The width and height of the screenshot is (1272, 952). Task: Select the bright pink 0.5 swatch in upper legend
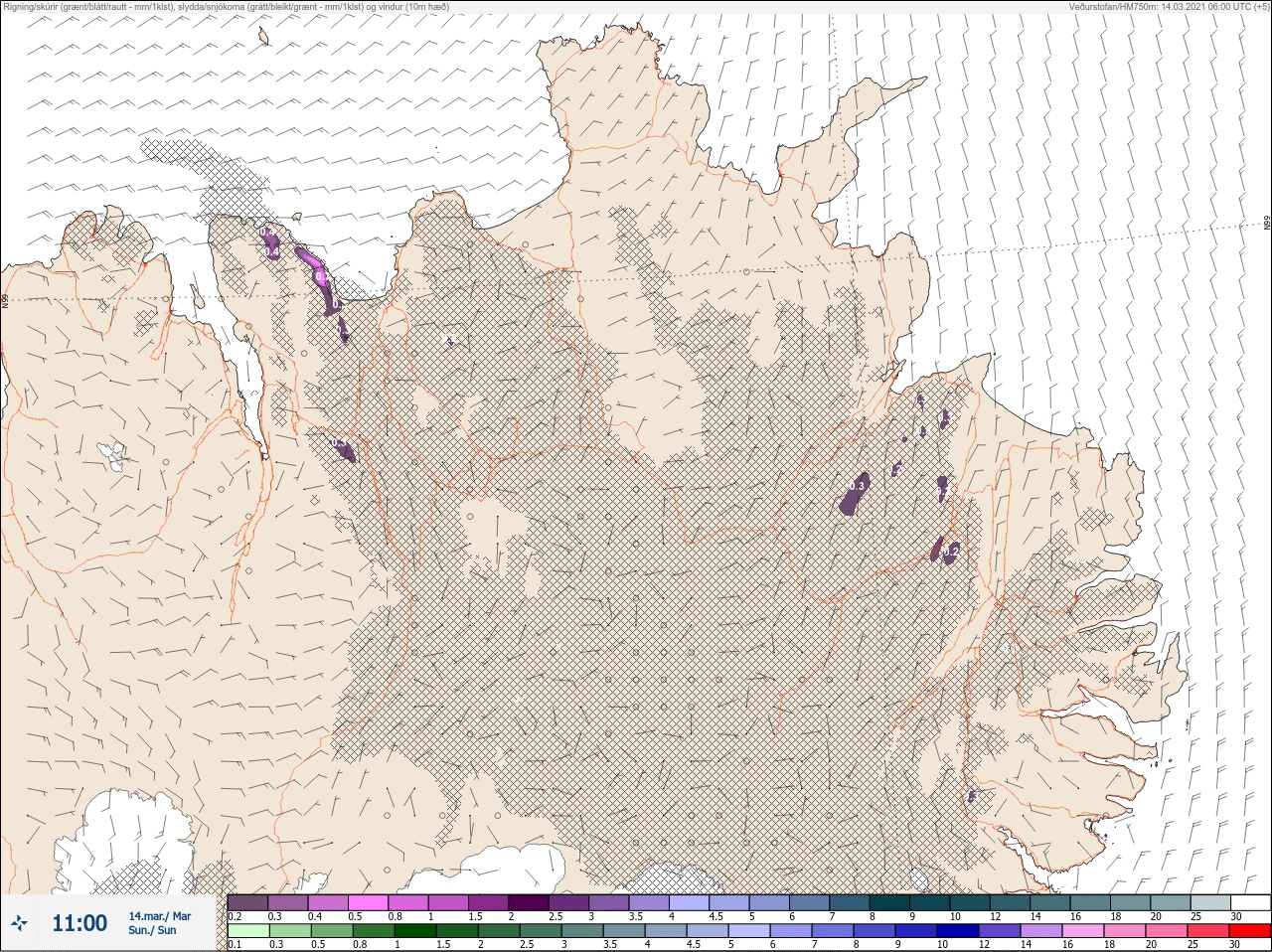pos(368,902)
